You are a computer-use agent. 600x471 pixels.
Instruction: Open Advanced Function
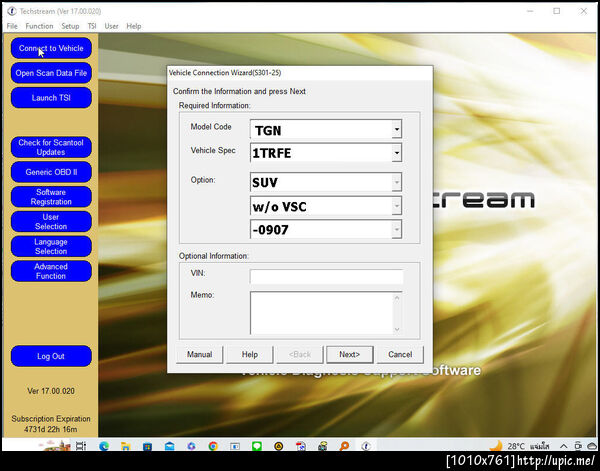point(51,271)
